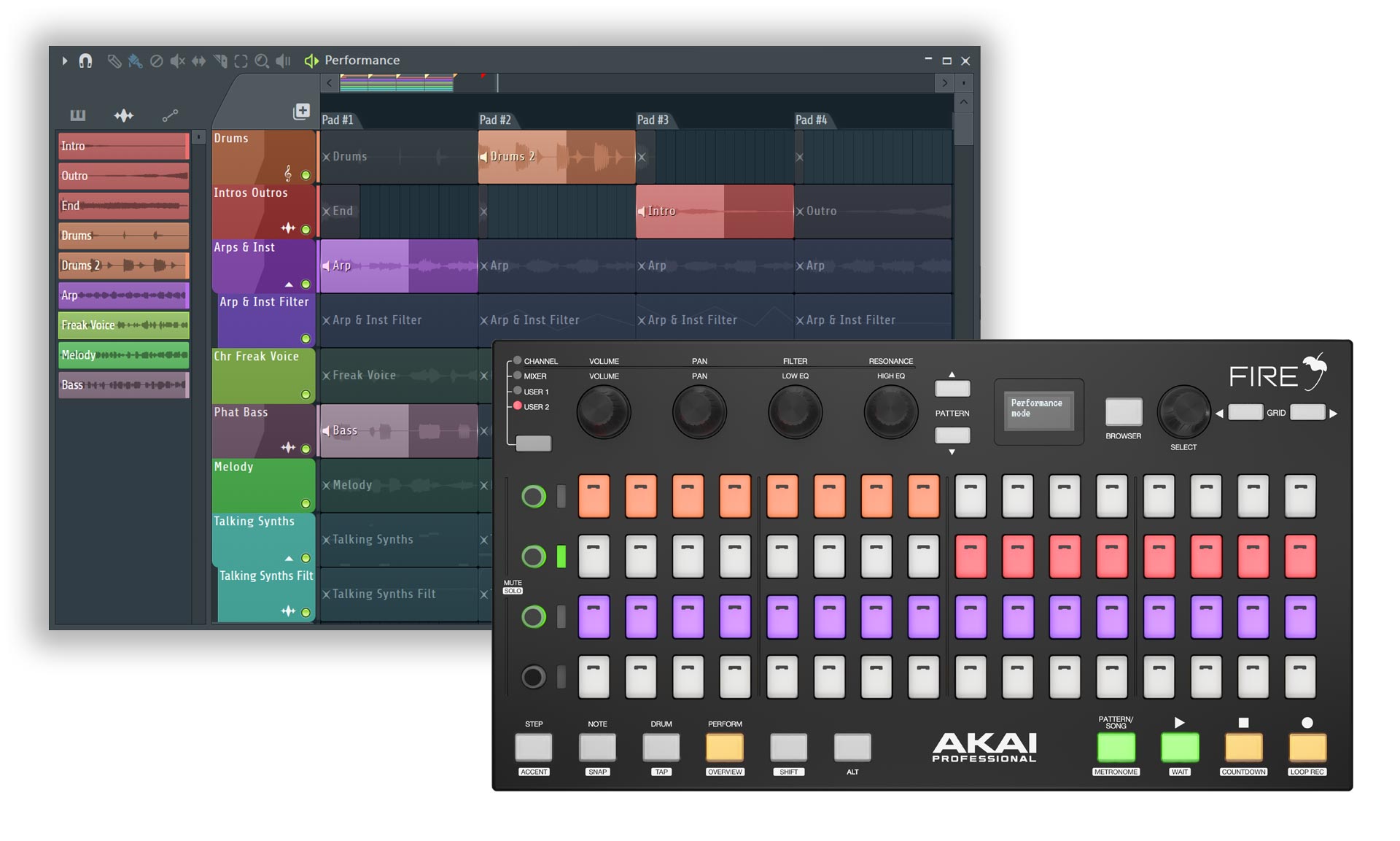Open the piano keyboard view icon
Viewport: 1400px width, 841px height.
tap(78, 115)
